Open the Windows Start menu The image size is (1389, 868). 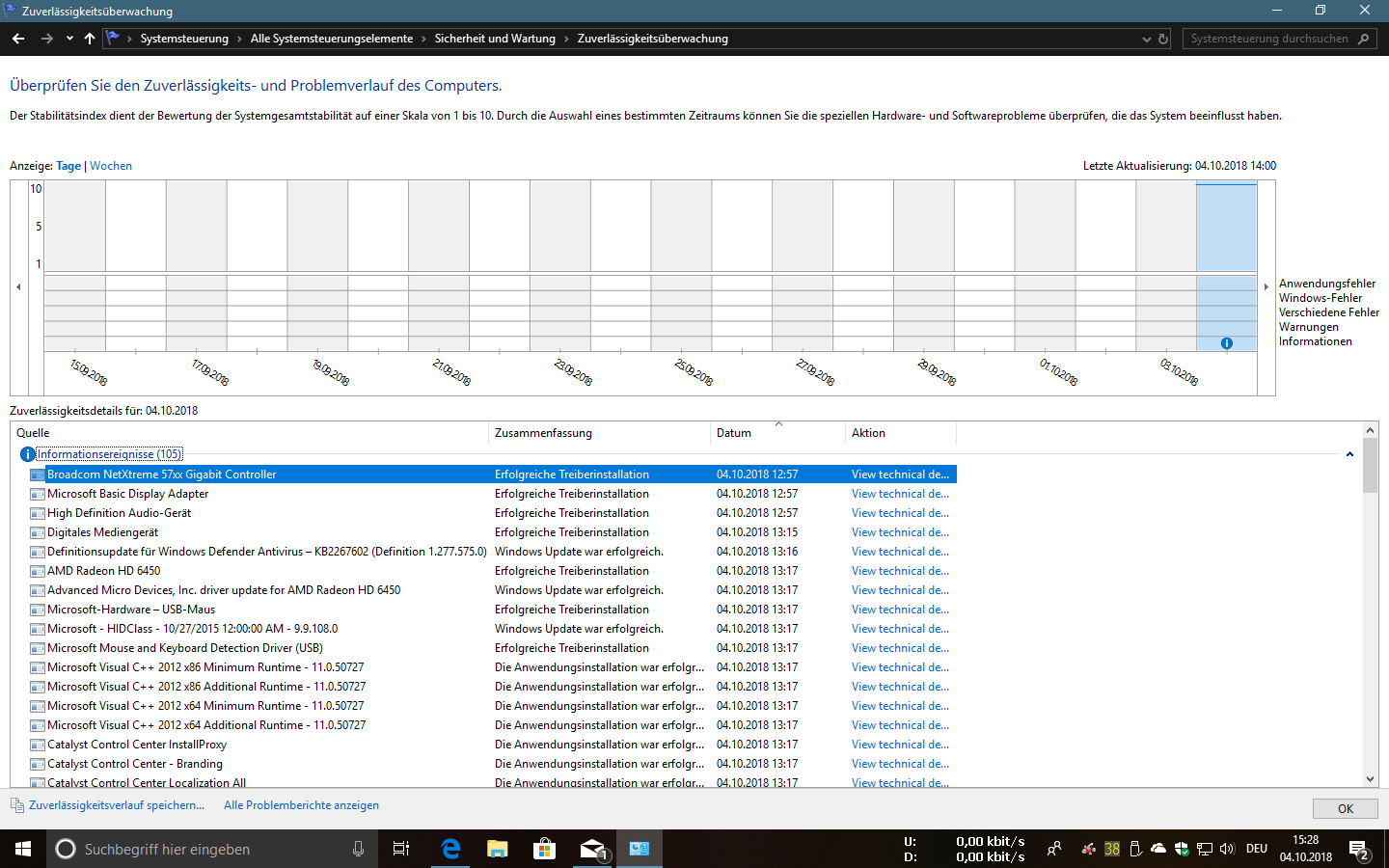(23, 849)
